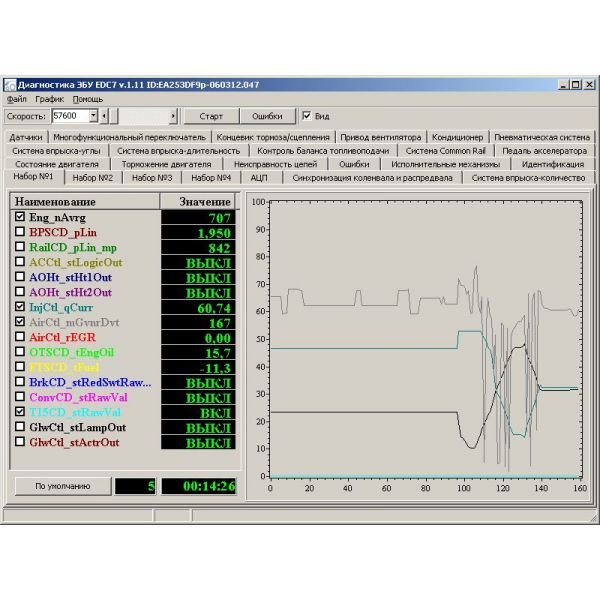This screenshot has width=600, height=600.
Task: Uncheck the T15CD_stRawVal checkbox
Action: coord(20,412)
